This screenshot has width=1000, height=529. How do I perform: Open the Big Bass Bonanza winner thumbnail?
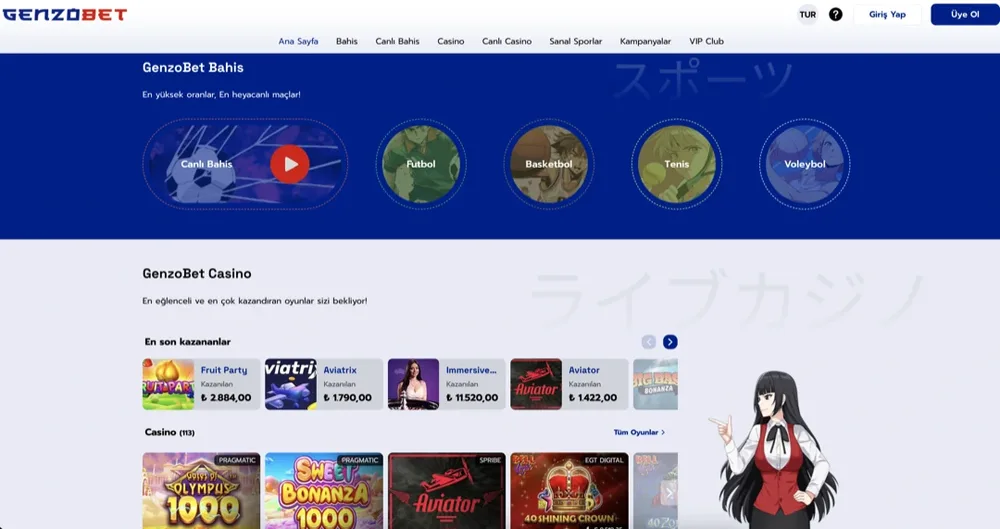656,384
